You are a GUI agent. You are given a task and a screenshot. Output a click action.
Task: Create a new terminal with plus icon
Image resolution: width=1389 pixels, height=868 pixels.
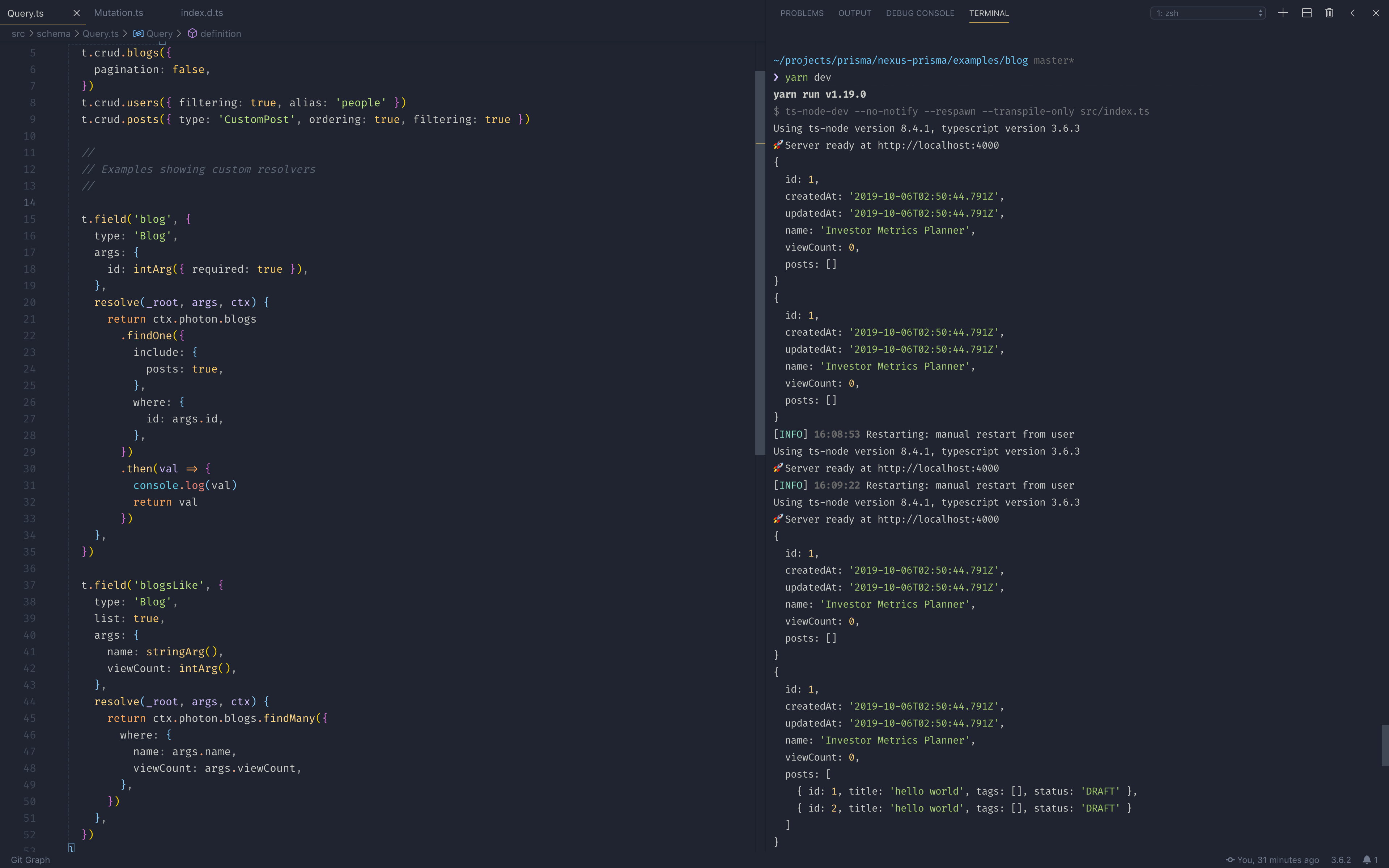coord(1283,13)
